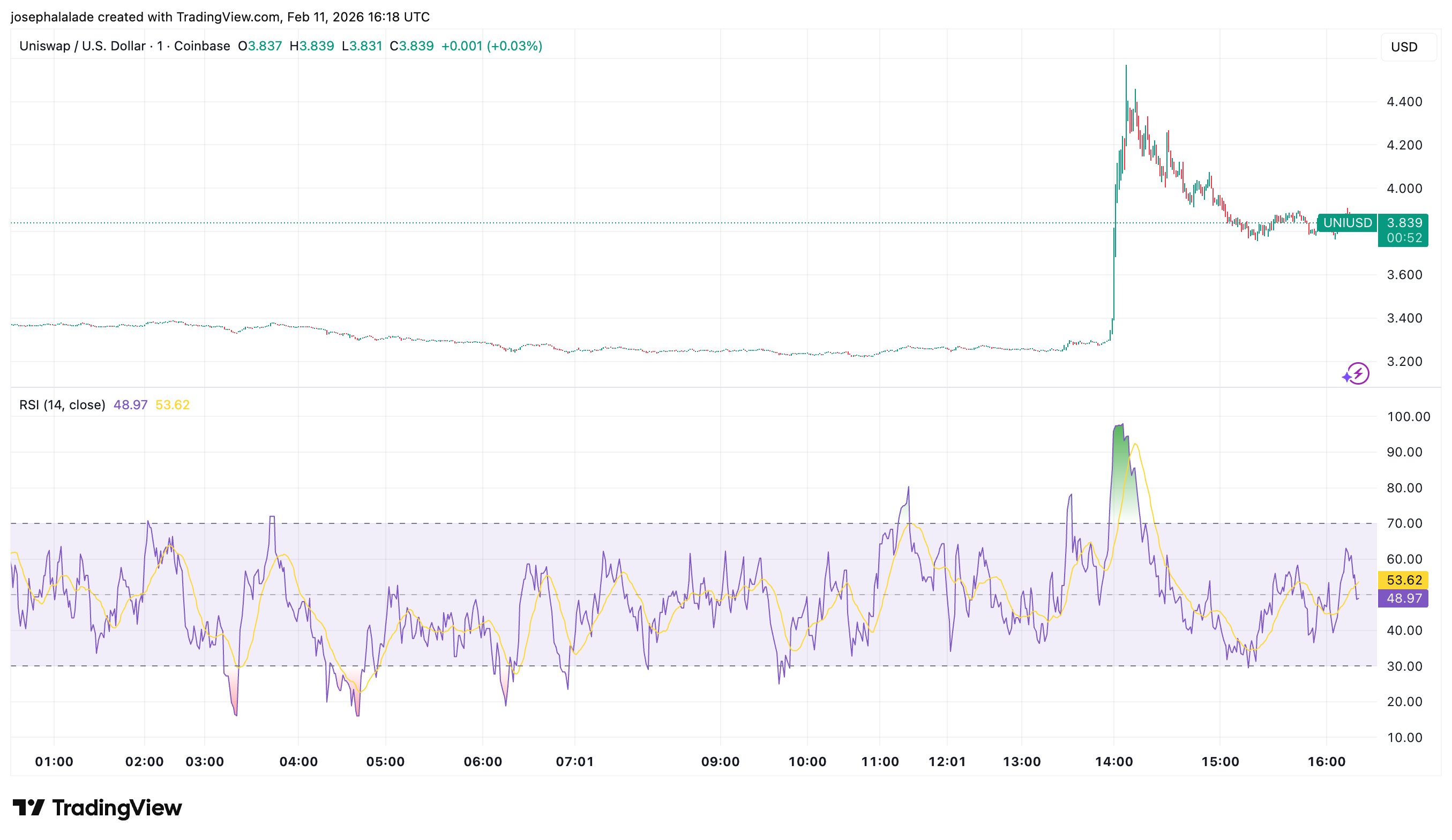
Task: Click the TradingView.com text in header caption
Action: pyautogui.click(x=229, y=17)
